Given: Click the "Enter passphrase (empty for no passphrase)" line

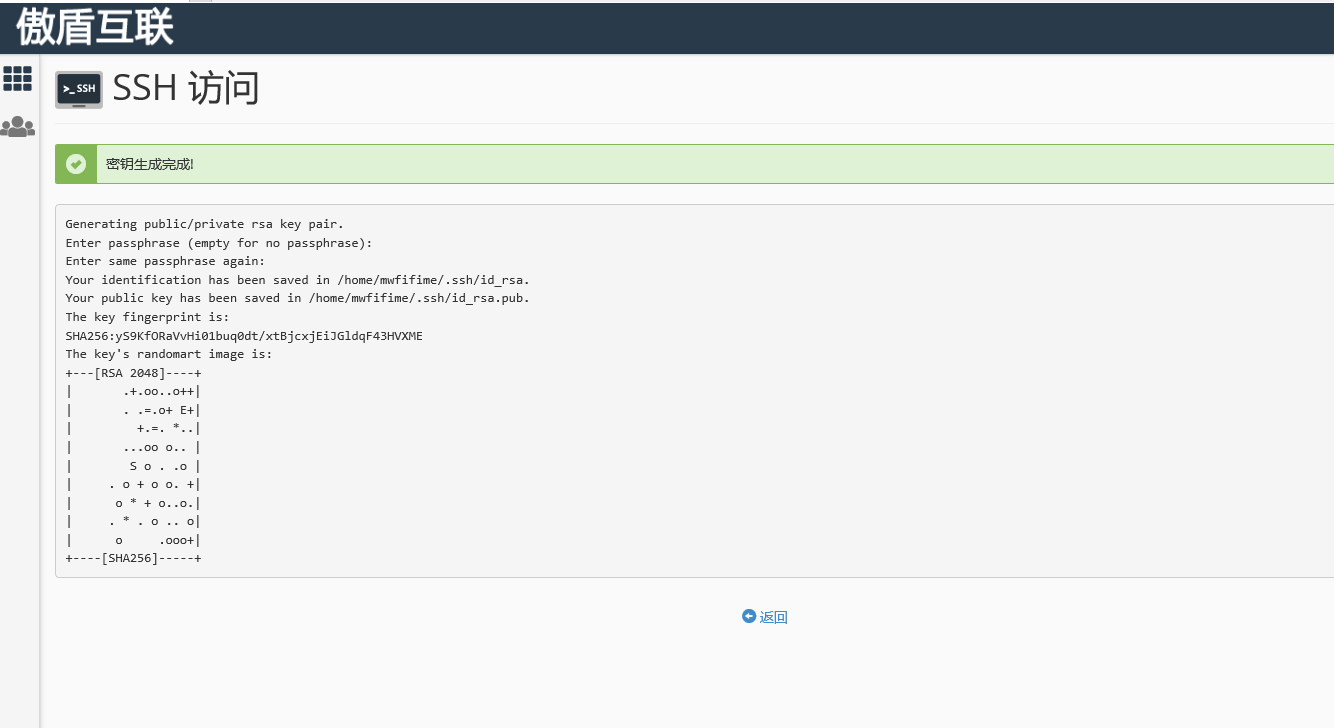Looking at the screenshot, I should coord(218,243).
